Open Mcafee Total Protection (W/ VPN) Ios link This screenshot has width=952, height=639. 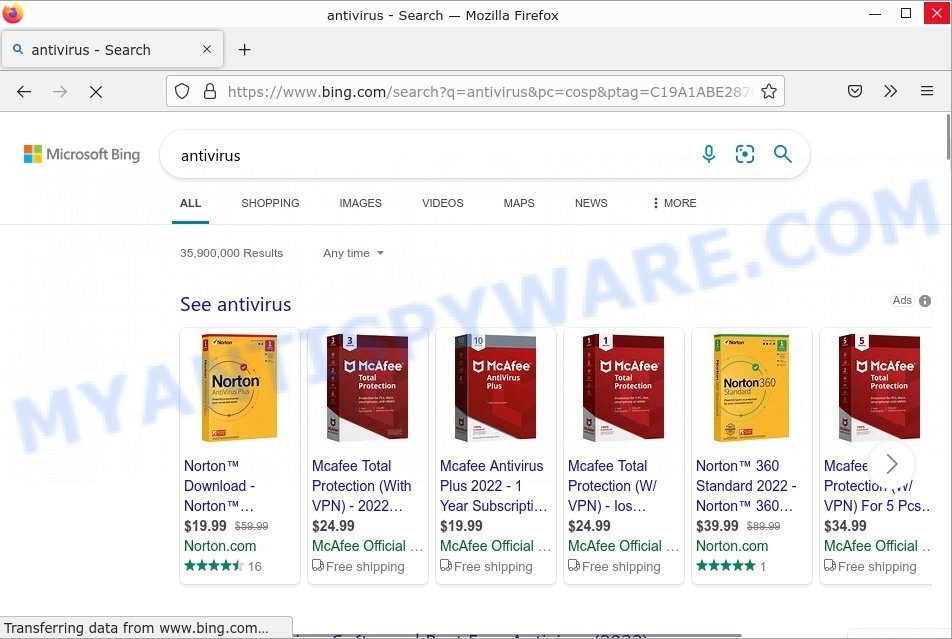[613, 486]
